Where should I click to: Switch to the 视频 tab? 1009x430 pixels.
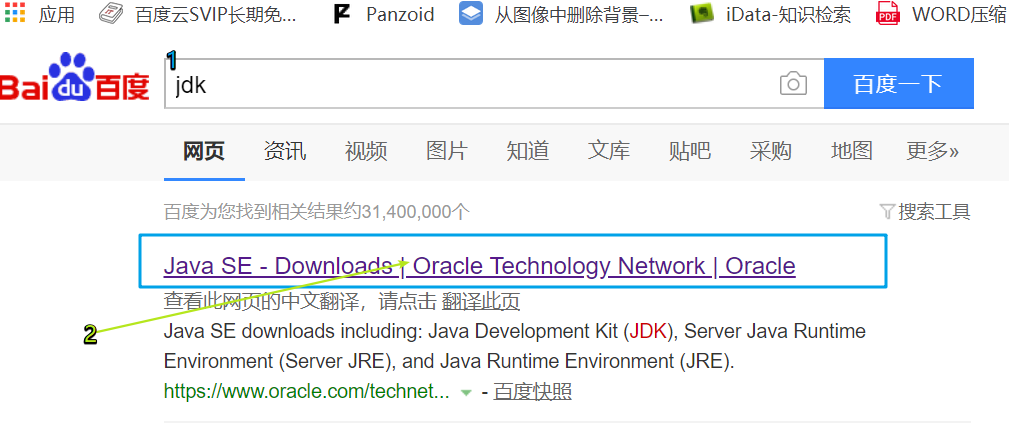pyautogui.click(x=366, y=151)
